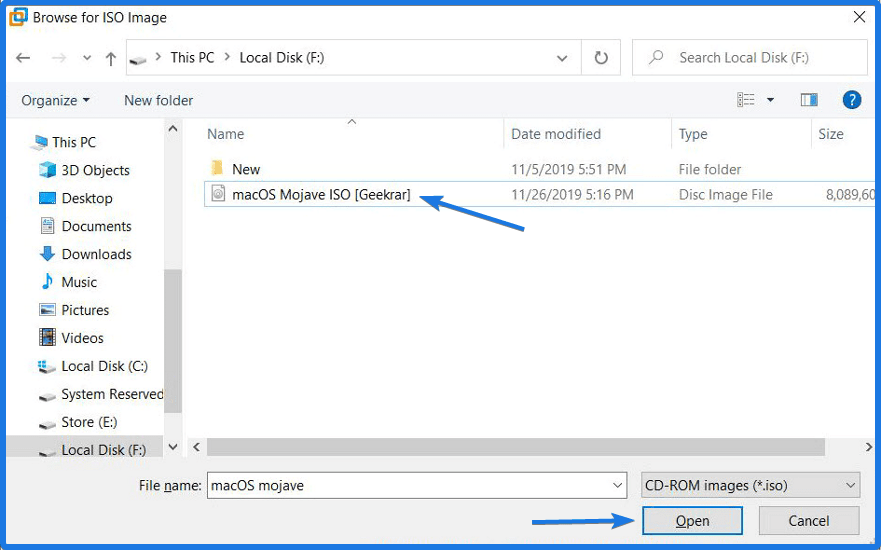This screenshot has width=881, height=550.
Task: Refresh the Local Disk (F:) listing
Action: point(601,57)
